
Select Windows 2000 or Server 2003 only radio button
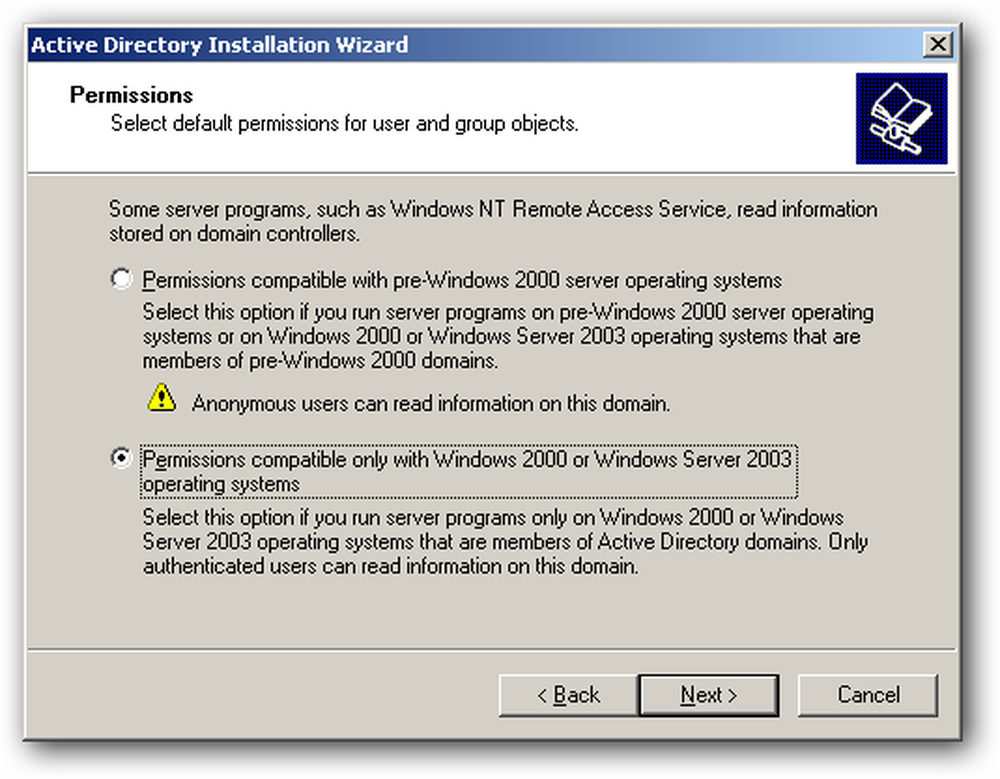pyautogui.click(x=121, y=458)
